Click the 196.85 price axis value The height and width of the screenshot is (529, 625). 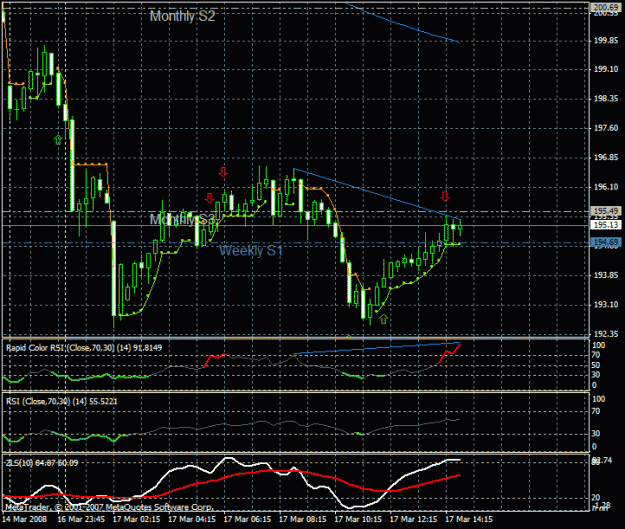click(x=606, y=157)
